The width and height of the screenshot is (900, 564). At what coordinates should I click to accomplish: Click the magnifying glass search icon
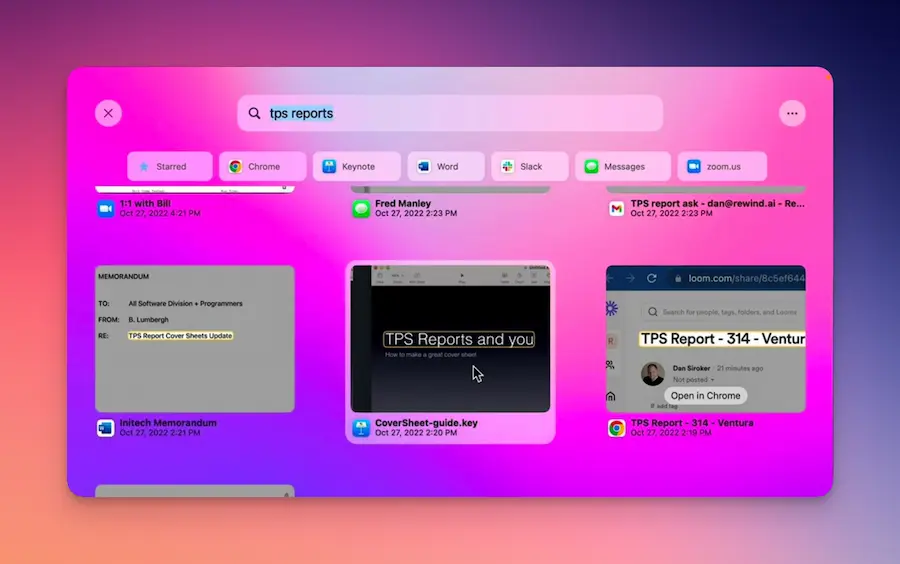tap(254, 114)
